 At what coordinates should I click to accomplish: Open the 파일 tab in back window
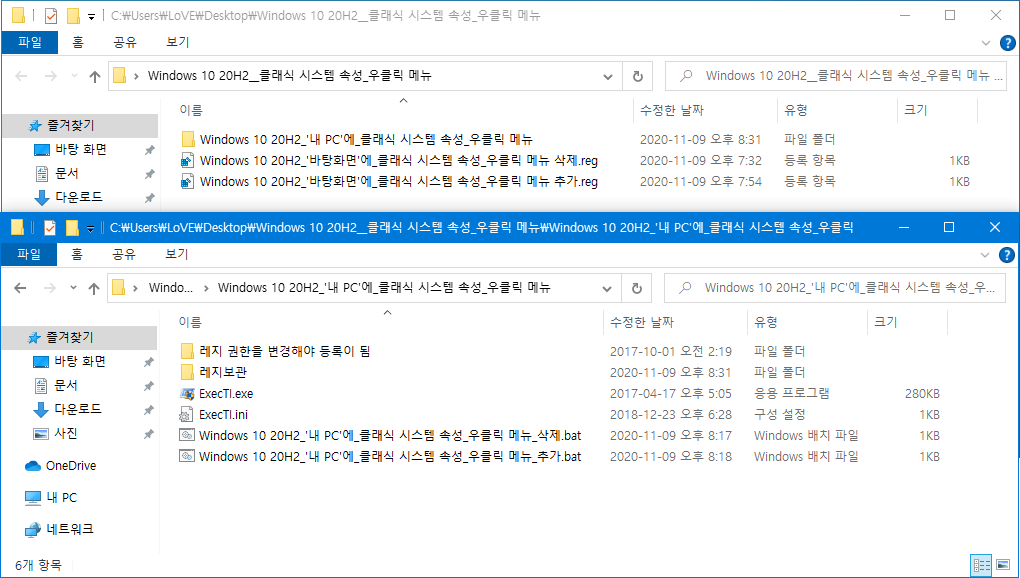point(29,43)
